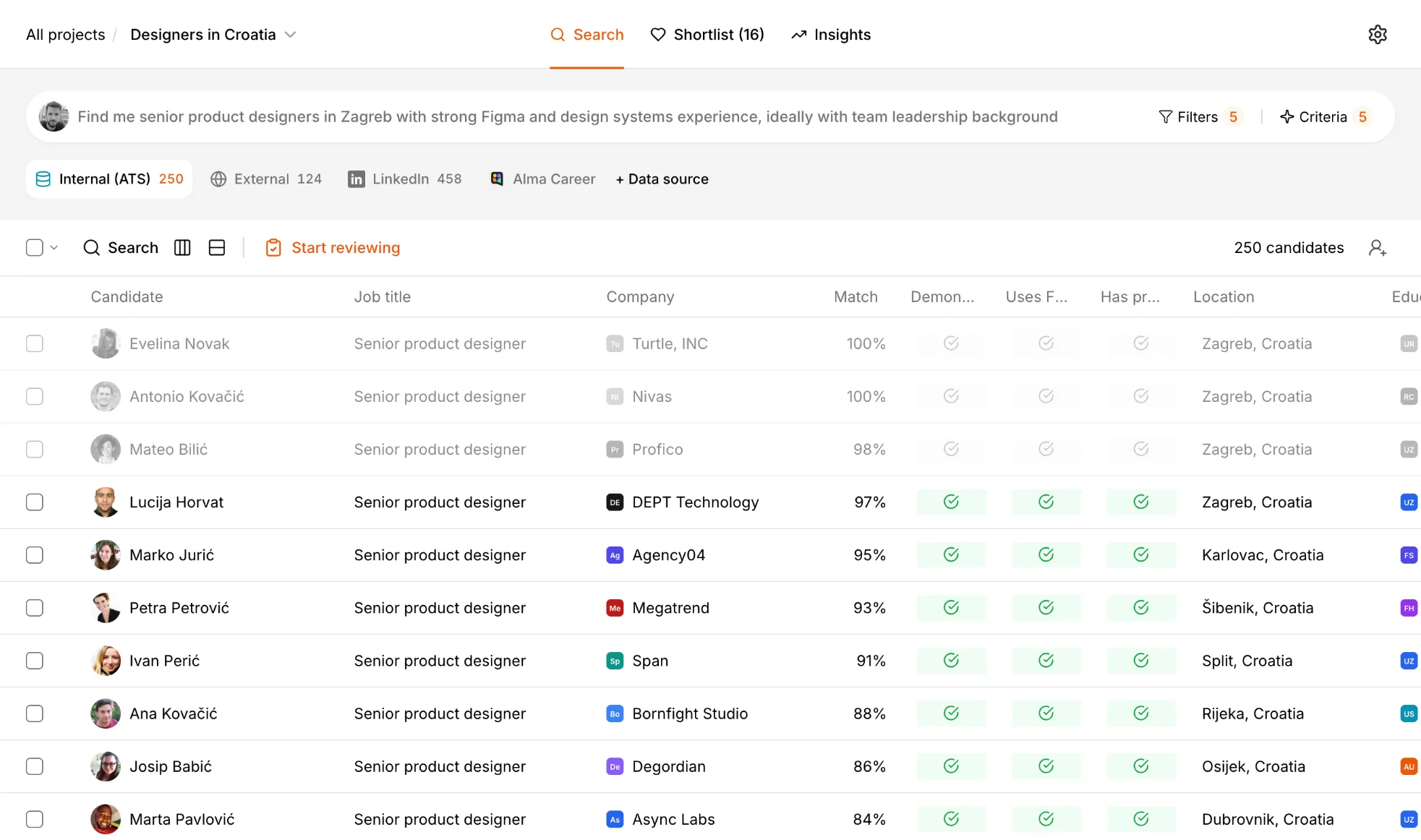Toggle the select-all candidates checkbox

coord(35,248)
